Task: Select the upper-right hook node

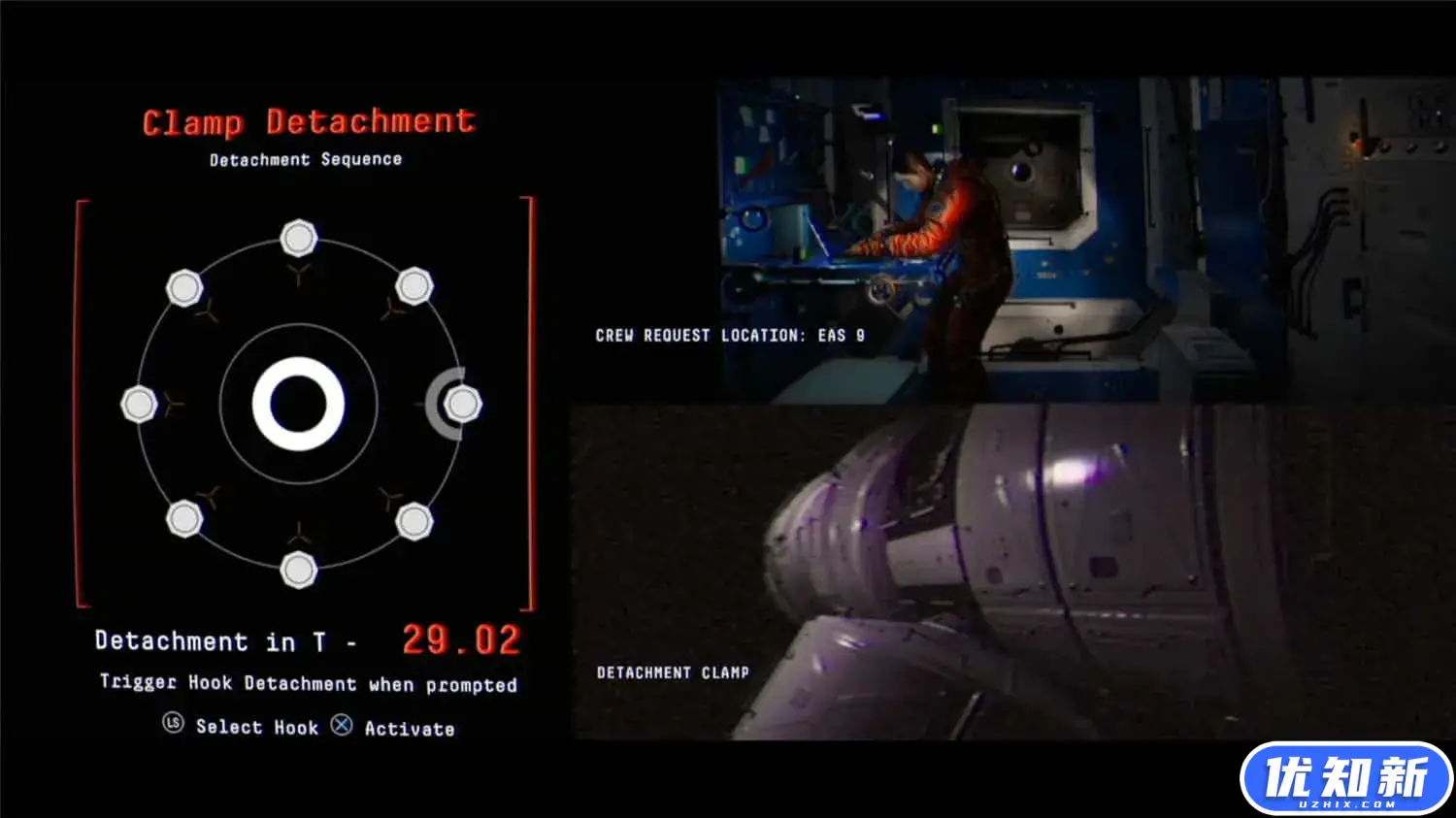Action: click(414, 286)
